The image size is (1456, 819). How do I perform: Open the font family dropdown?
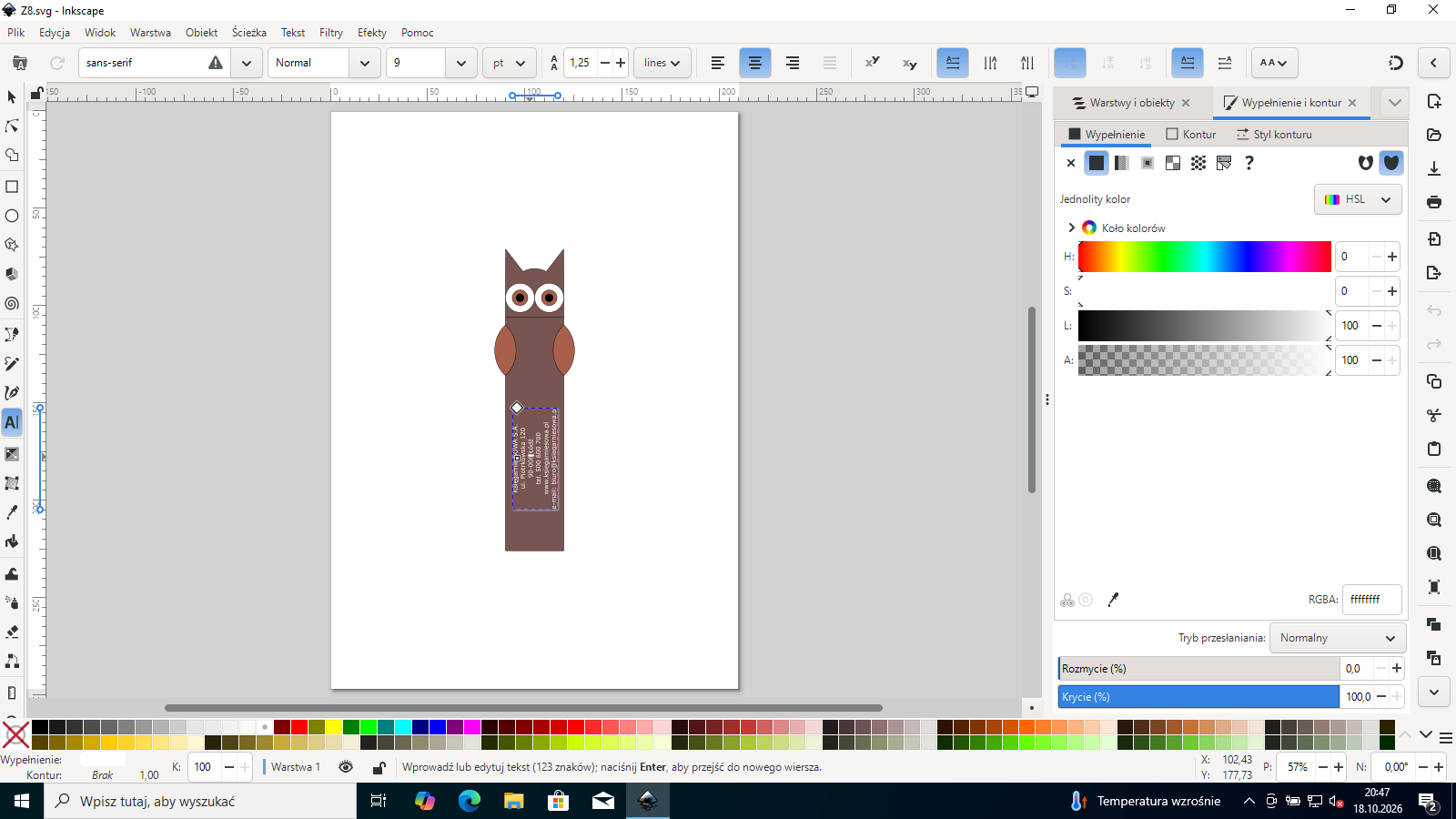[x=247, y=63]
